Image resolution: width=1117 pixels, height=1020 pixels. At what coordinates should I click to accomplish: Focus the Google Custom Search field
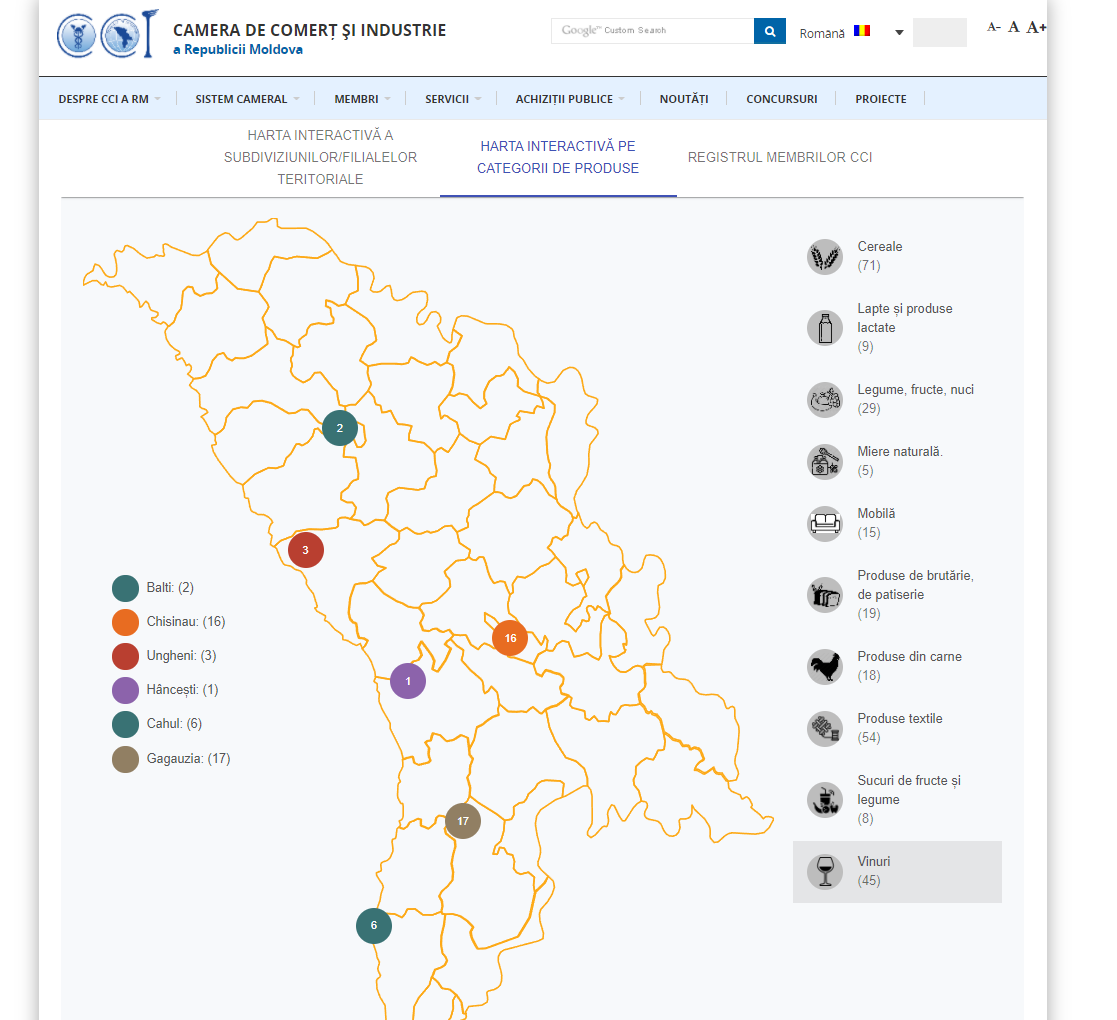pos(652,31)
